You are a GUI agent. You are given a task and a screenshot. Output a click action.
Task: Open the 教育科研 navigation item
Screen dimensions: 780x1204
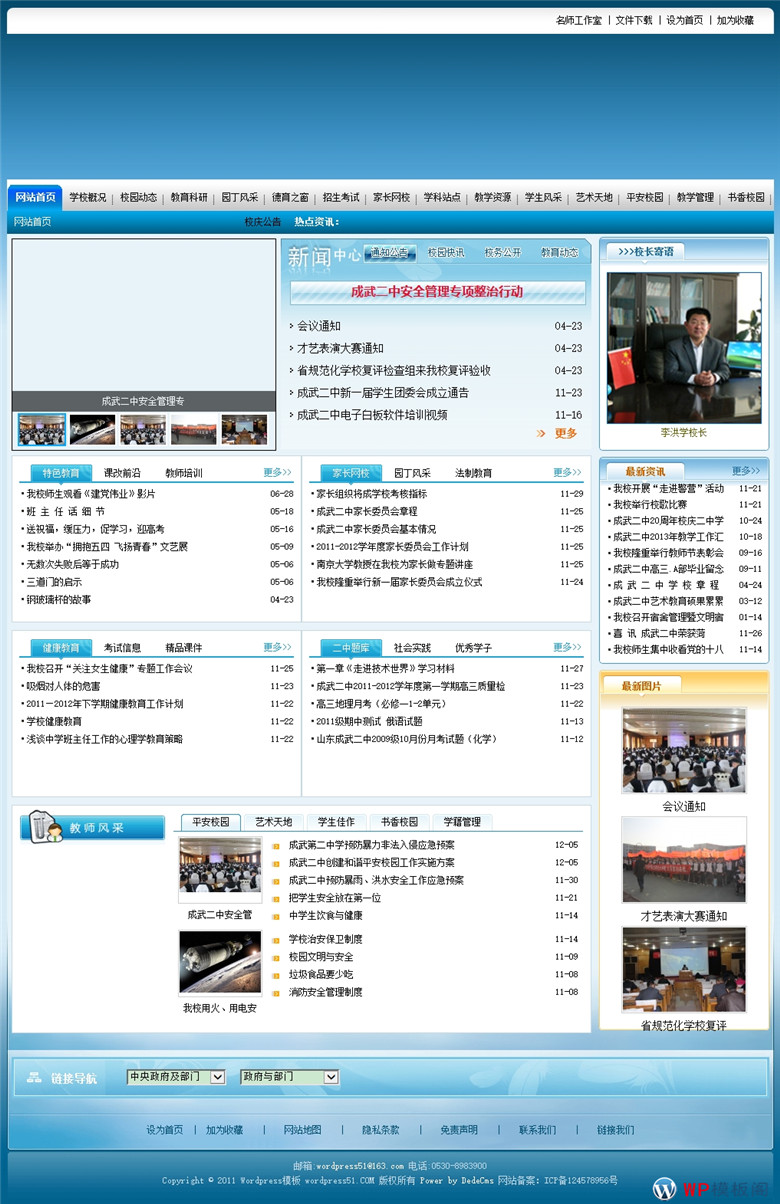[x=189, y=198]
